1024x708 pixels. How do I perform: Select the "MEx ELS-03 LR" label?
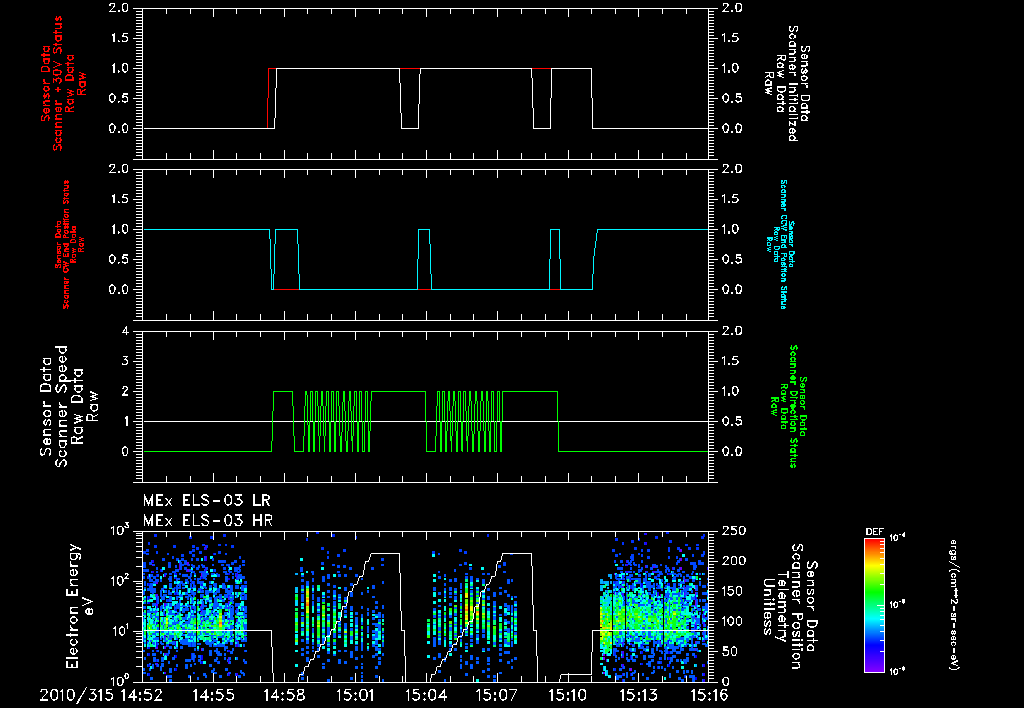click(206, 501)
